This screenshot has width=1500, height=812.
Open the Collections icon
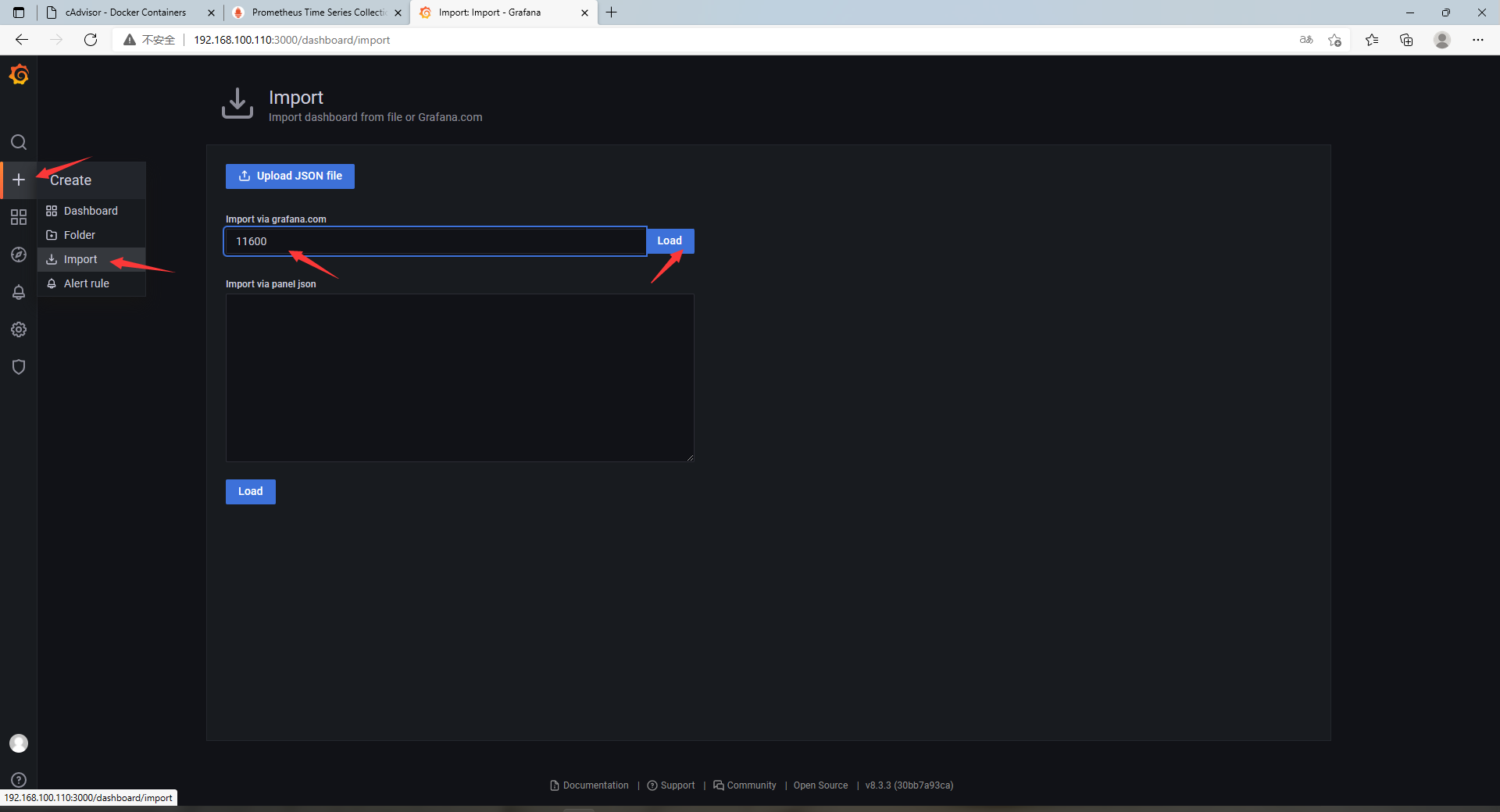pyautogui.click(x=1406, y=40)
